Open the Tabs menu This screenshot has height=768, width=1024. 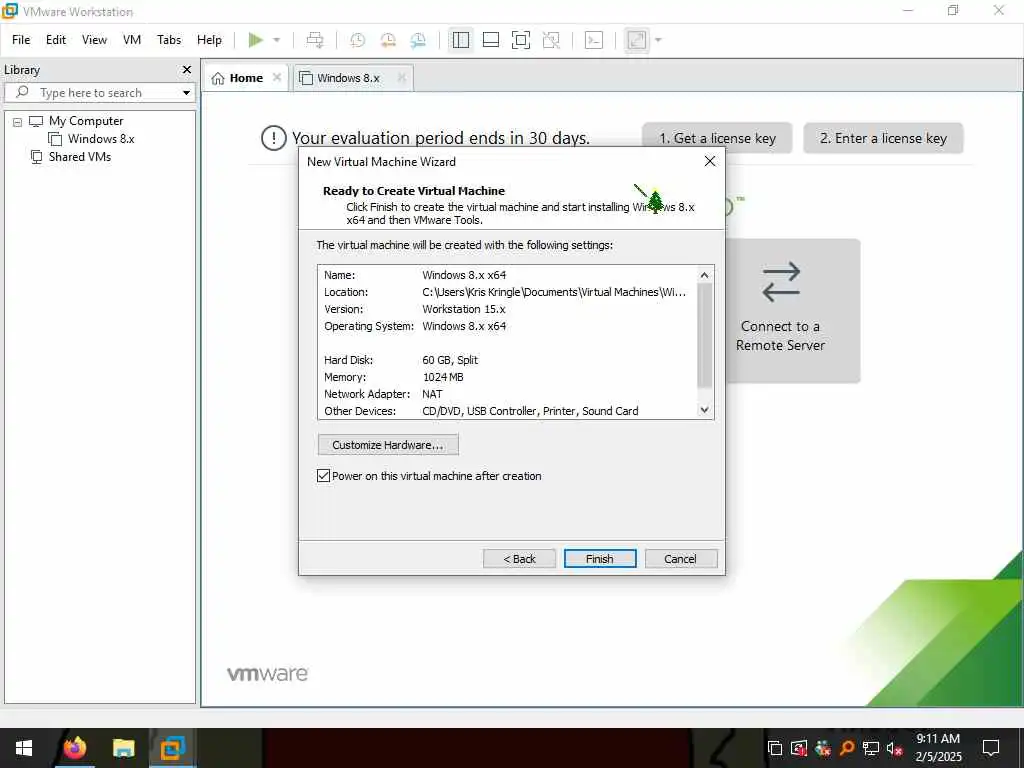(169, 40)
